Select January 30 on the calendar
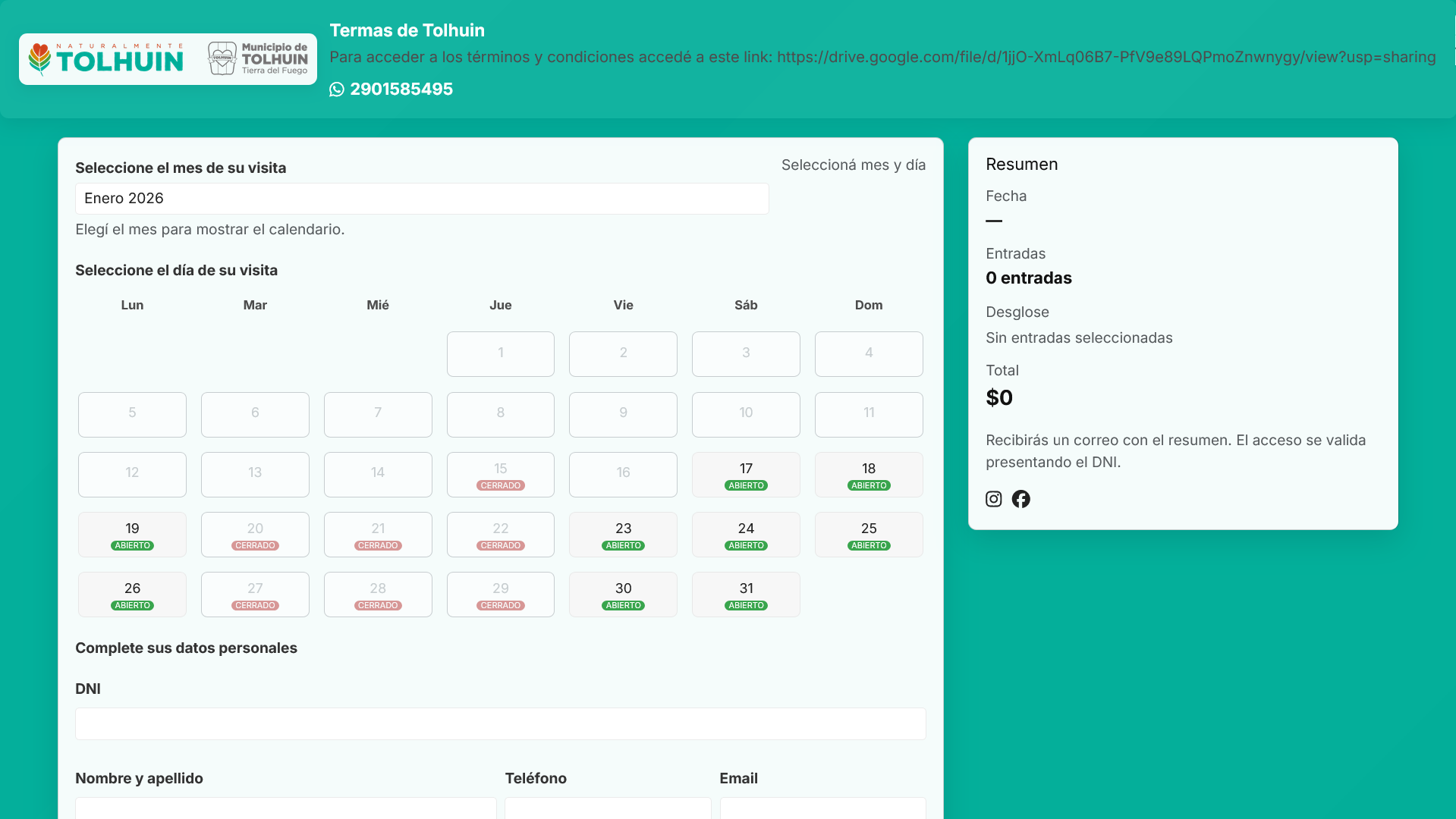 623,594
